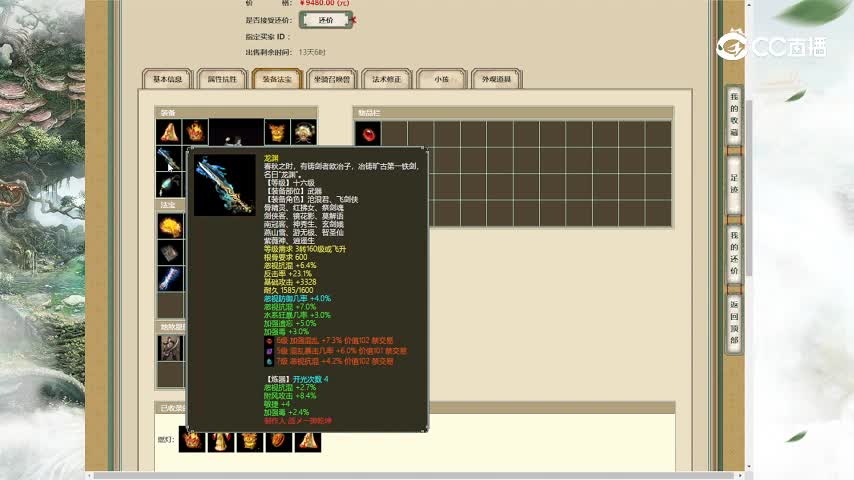Click the 加强遗忘 +5.0% line

tap(290, 323)
